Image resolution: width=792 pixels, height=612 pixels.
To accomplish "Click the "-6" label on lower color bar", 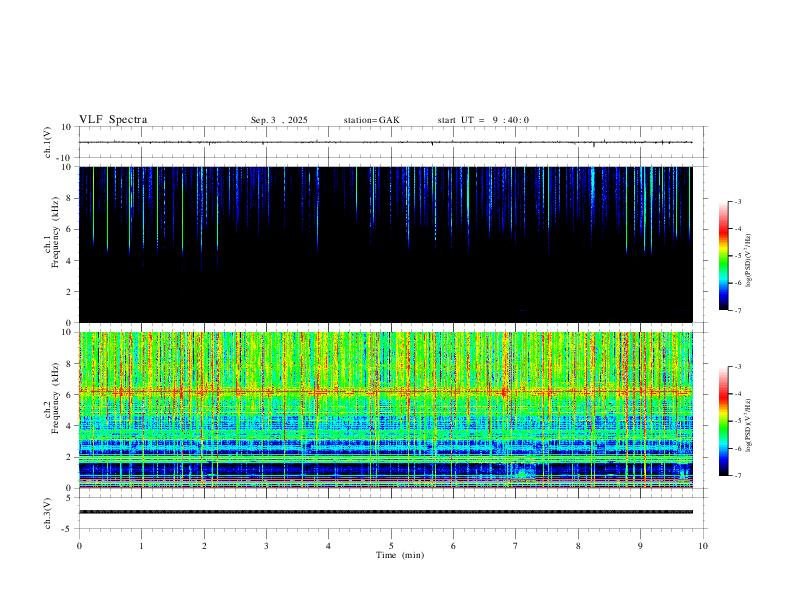I will click(x=738, y=448).
